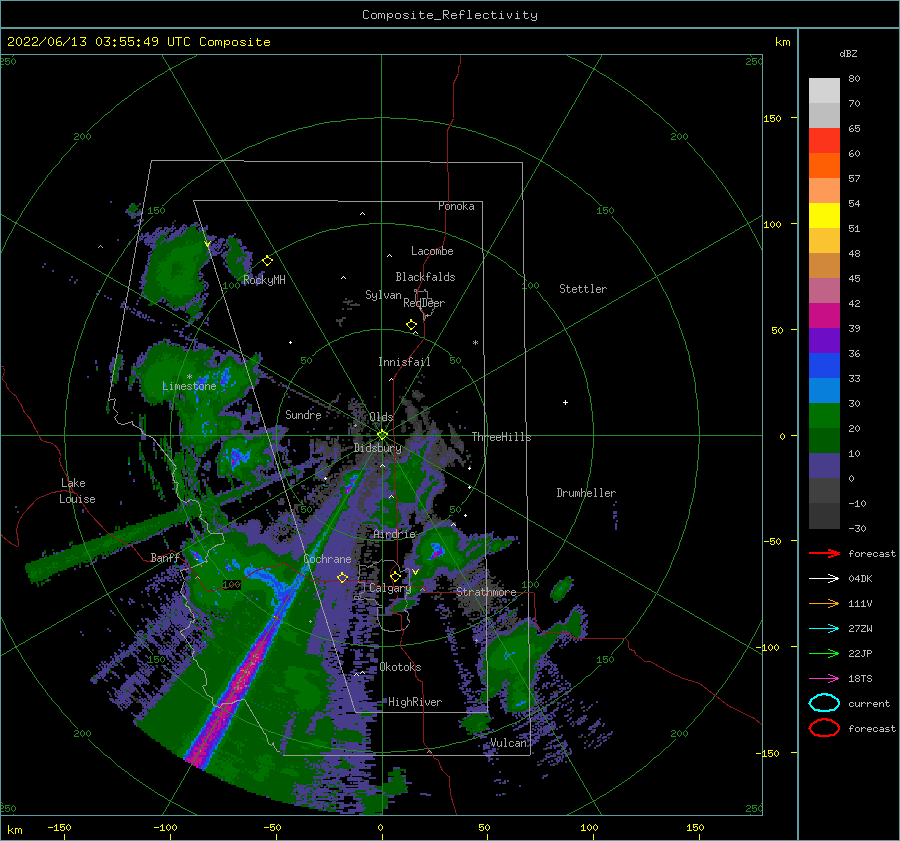Click the yellow diamond marker near RockyMH
The height and width of the screenshot is (841, 900).
pos(267,261)
